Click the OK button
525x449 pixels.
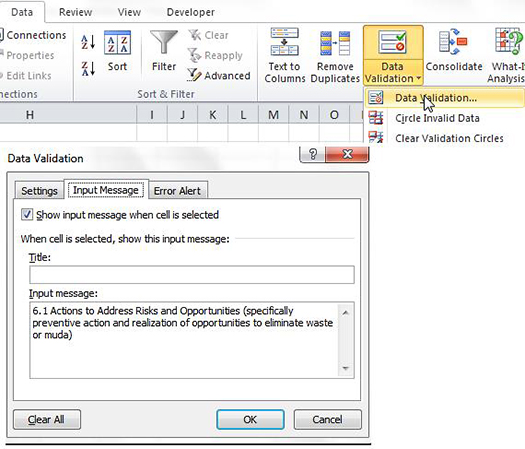pyautogui.click(x=250, y=419)
